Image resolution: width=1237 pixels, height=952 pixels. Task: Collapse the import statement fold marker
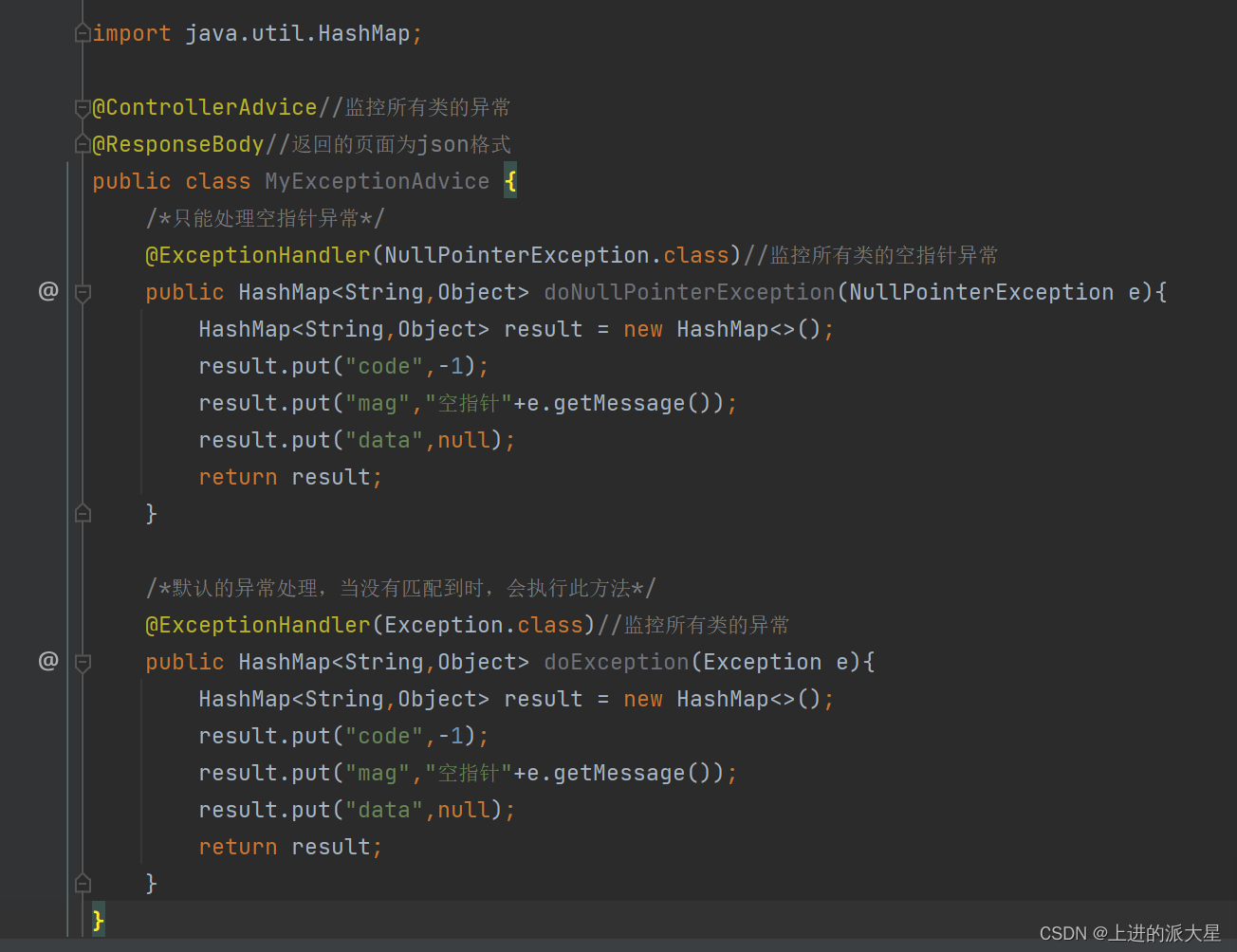pyautogui.click(x=83, y=33)
